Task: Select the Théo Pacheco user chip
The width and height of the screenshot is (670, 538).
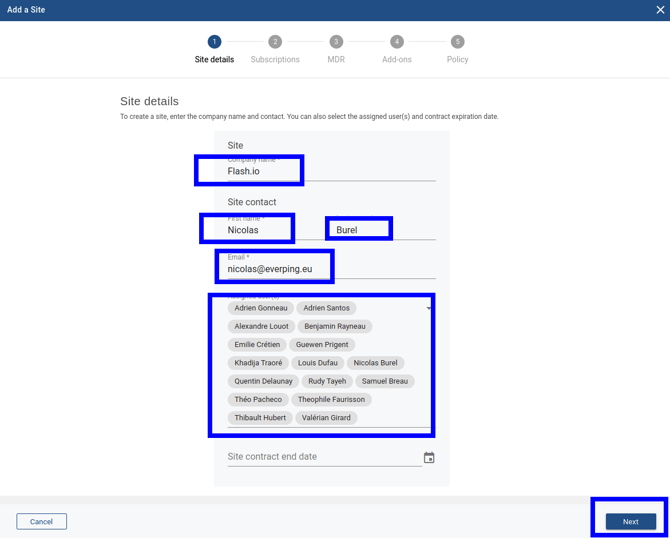Action: [x=258, y=400]
